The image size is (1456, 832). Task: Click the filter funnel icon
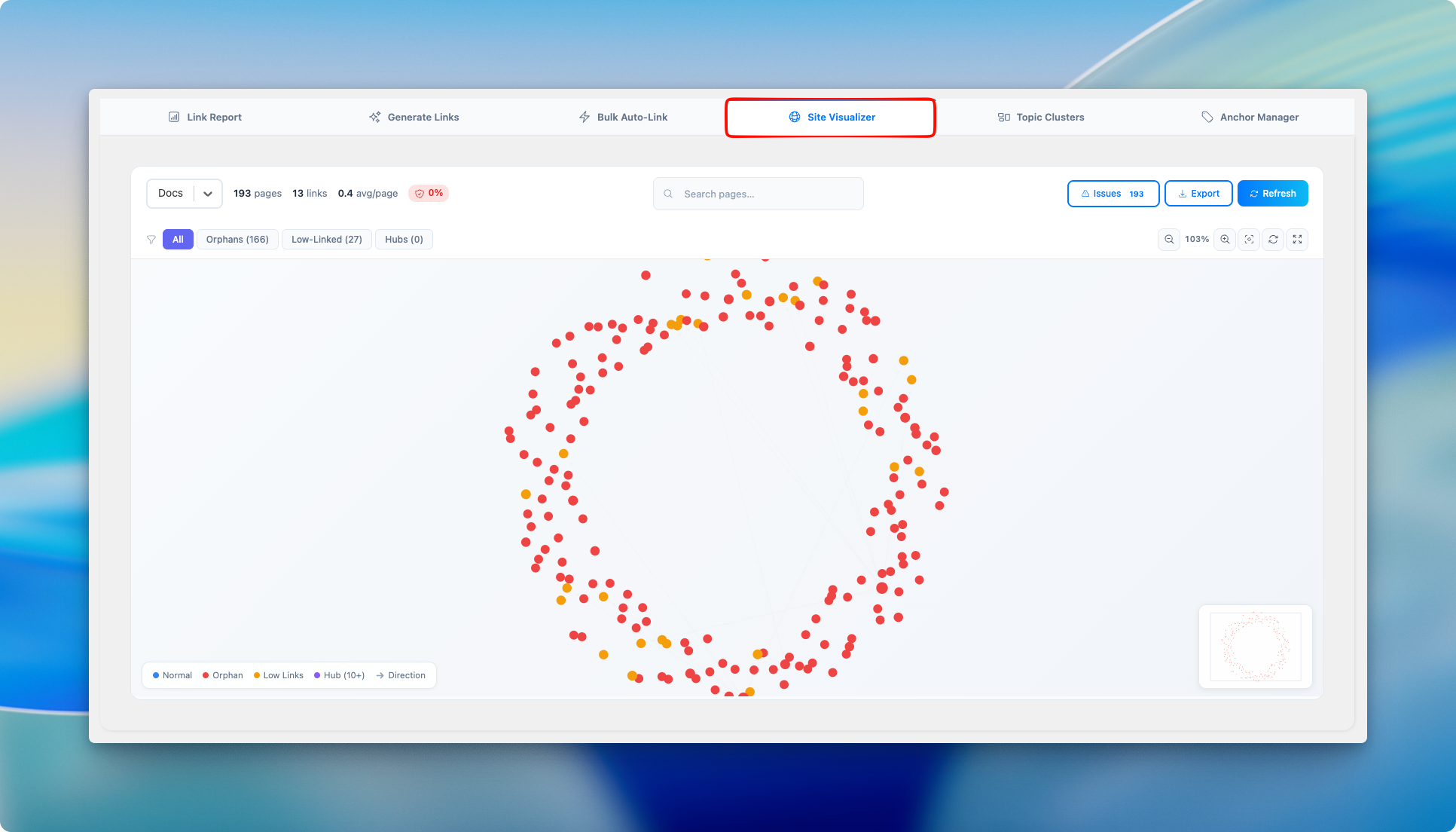click(151, 240)
